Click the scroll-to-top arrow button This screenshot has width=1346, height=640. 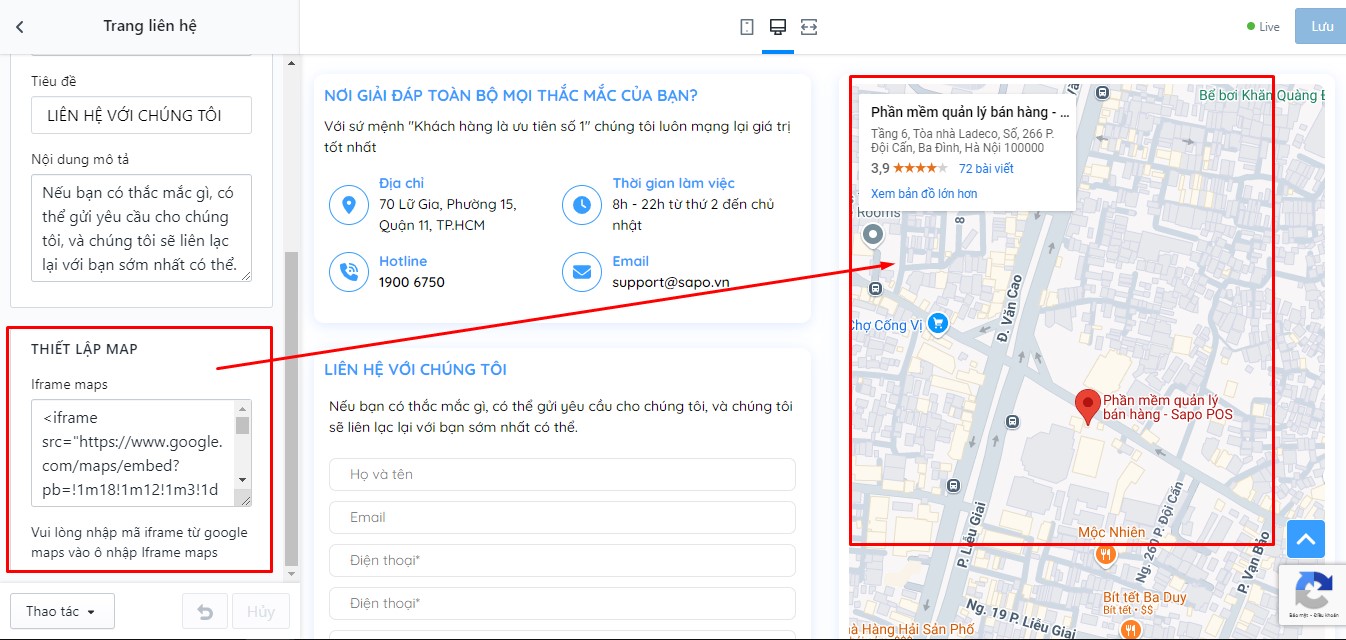(1306, 539)
